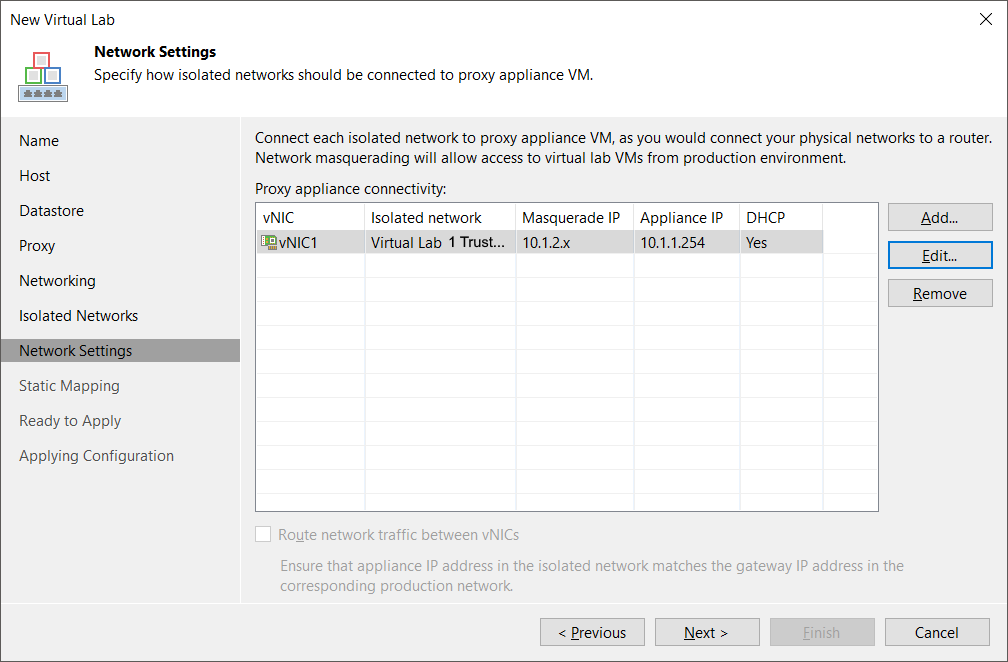
Task: Select the vNIC1 row name
Action: click(298, 242)
